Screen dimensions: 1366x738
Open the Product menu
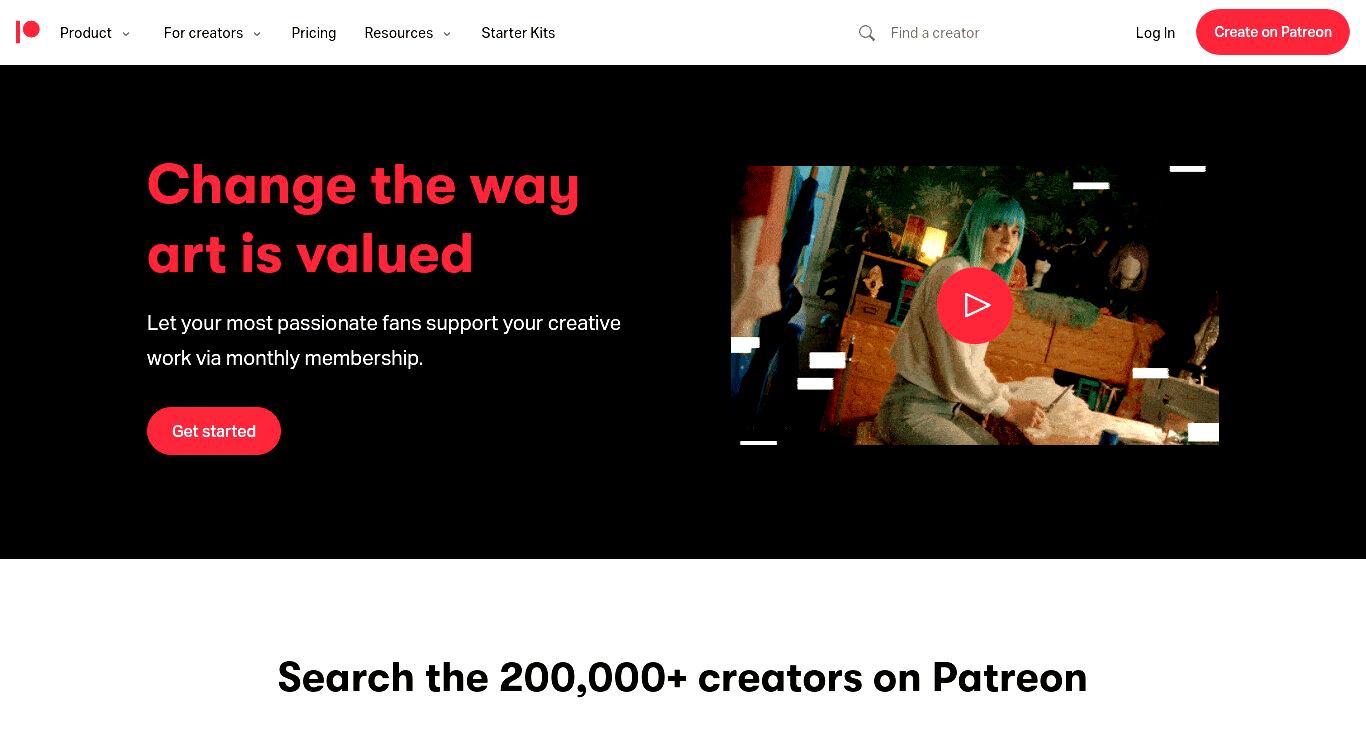tap(86, 33)
